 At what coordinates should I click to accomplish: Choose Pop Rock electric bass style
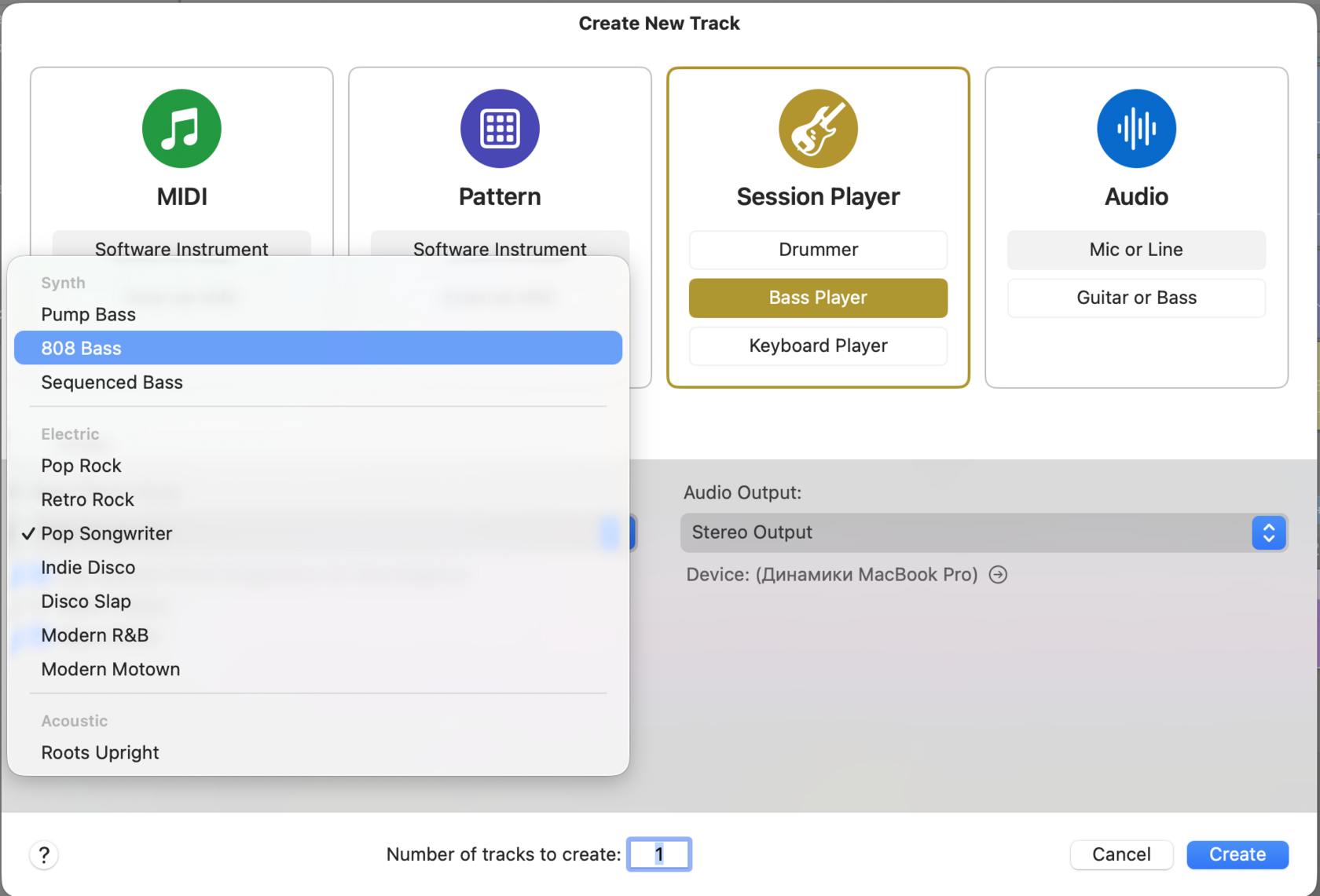click(x=318, y=466)
